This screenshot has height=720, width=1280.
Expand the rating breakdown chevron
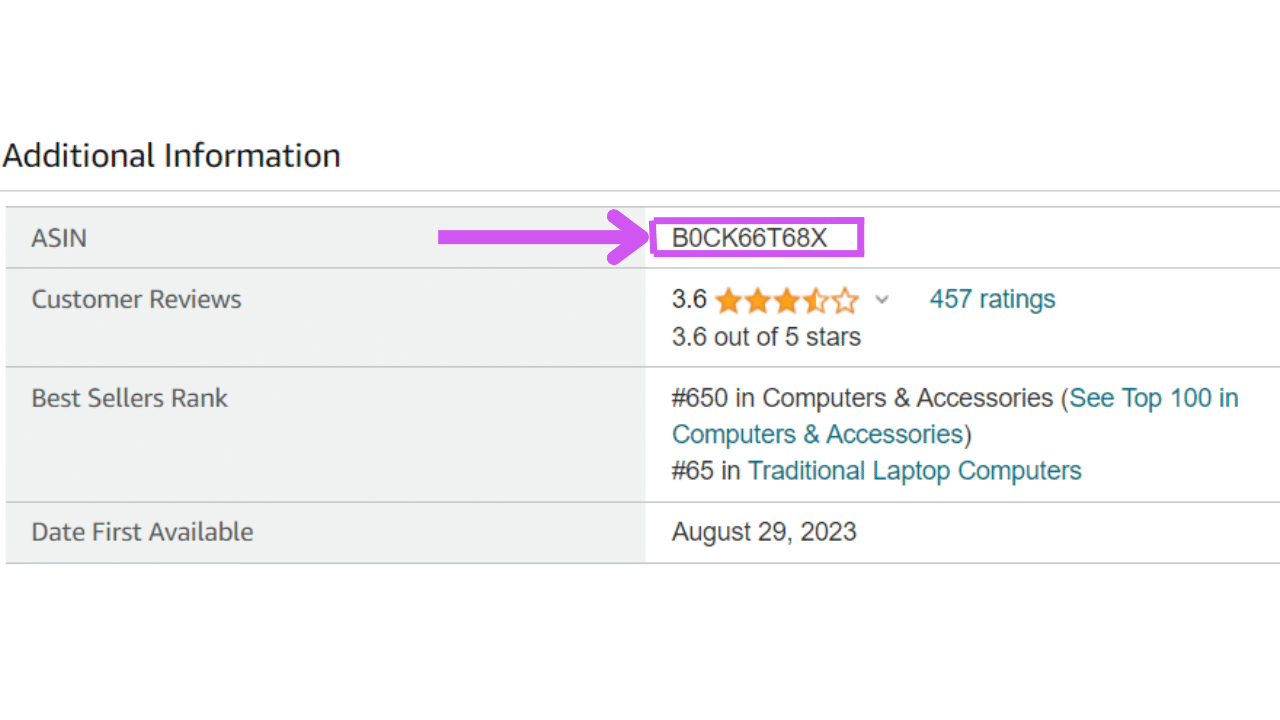(x=882, y=299)
